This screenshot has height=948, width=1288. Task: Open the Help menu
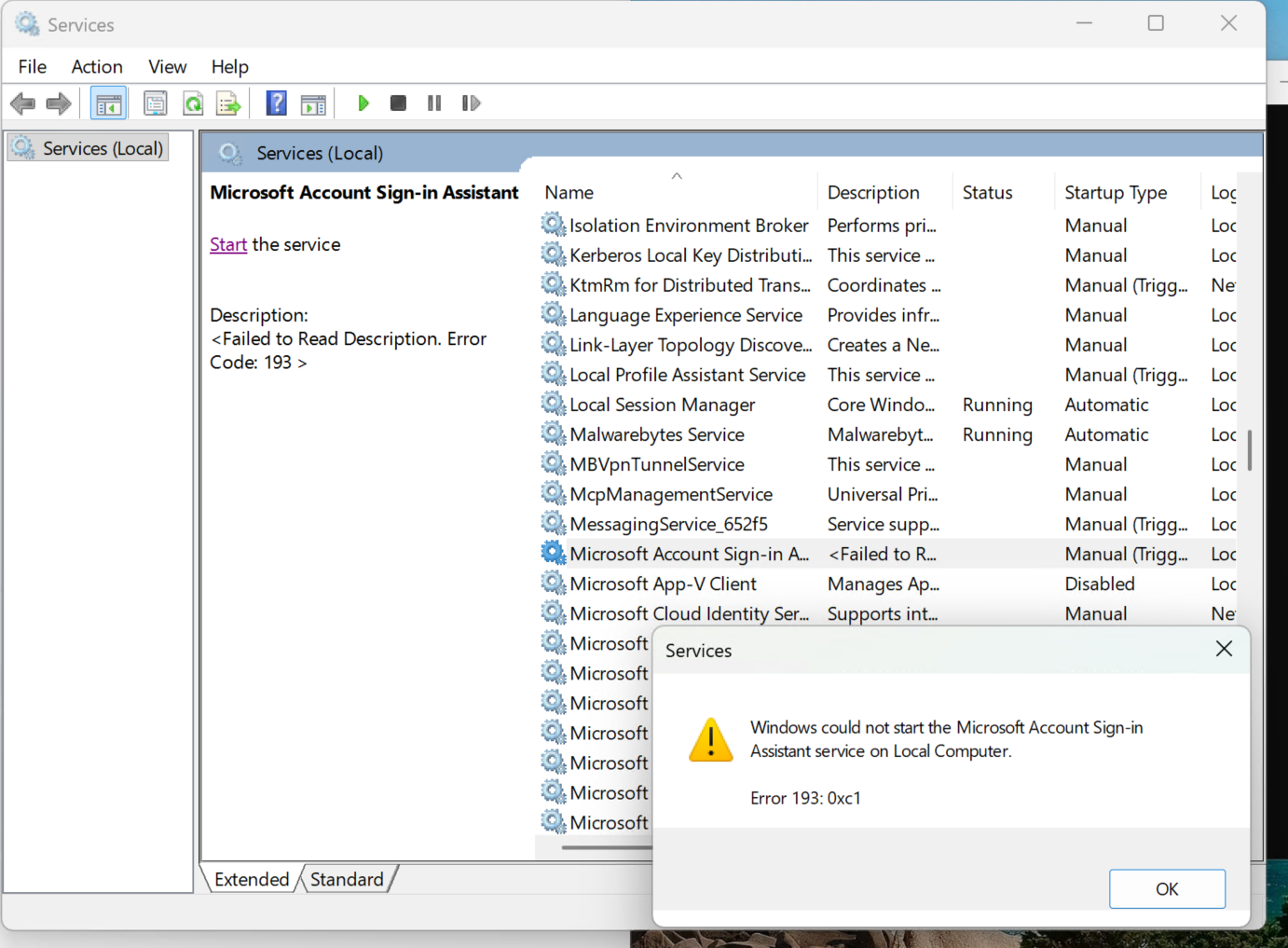click(x=229, y=66)
